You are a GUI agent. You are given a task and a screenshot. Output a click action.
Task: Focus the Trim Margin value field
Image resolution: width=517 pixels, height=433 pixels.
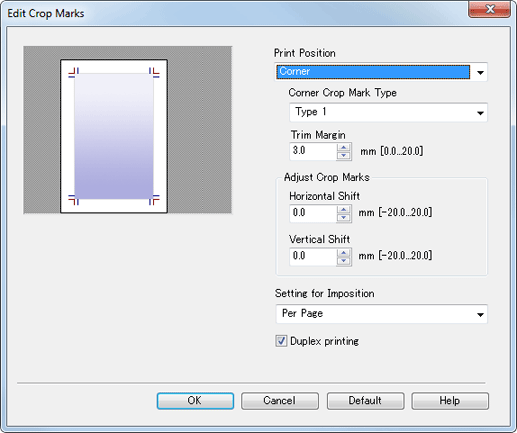[x=313, y=151]
